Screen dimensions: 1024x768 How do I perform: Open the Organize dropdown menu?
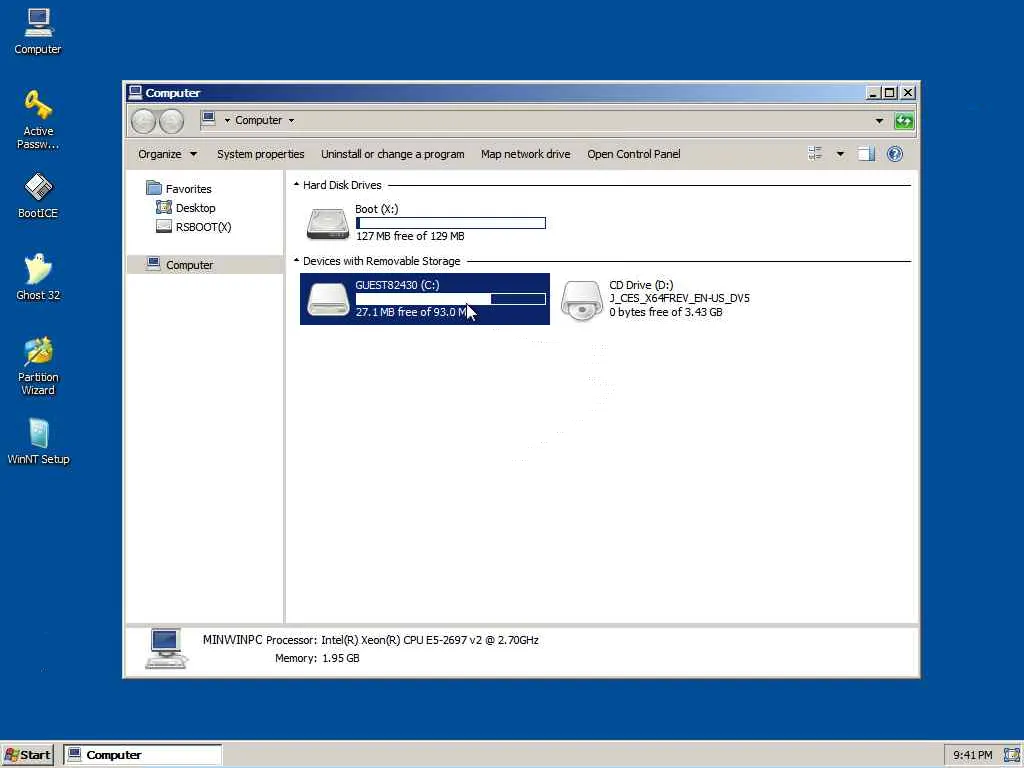pos(167,154)
